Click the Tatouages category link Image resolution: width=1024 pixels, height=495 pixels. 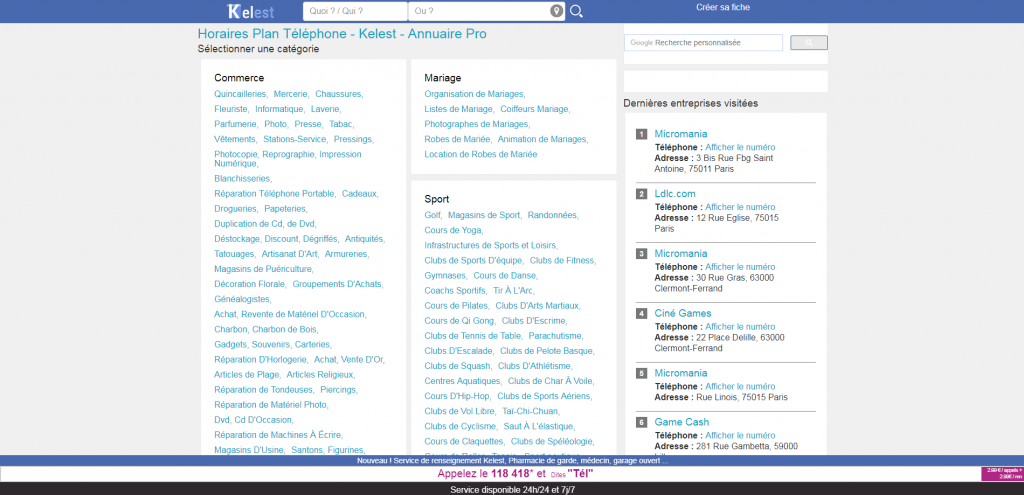[x=234, y=253]
